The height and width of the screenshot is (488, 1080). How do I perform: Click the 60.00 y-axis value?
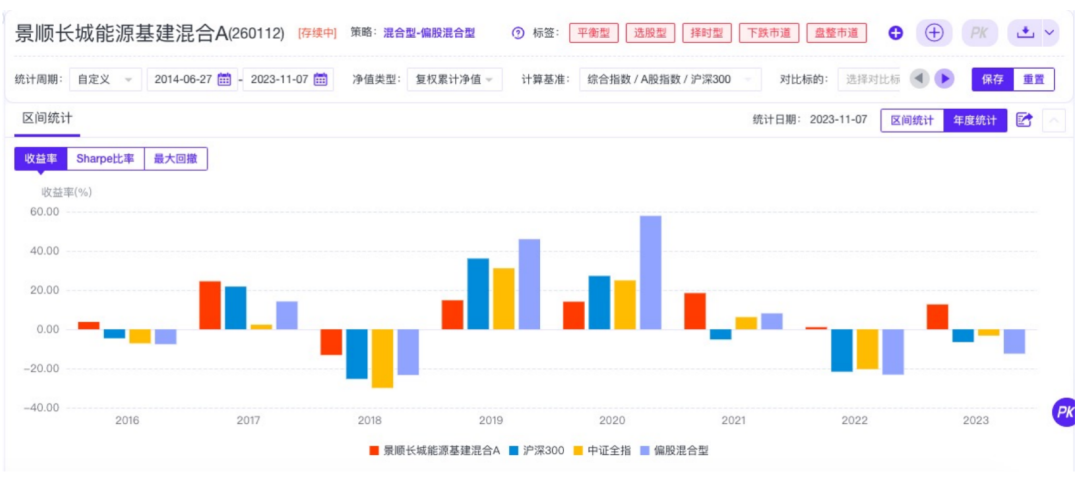click(x=47, y=213)
